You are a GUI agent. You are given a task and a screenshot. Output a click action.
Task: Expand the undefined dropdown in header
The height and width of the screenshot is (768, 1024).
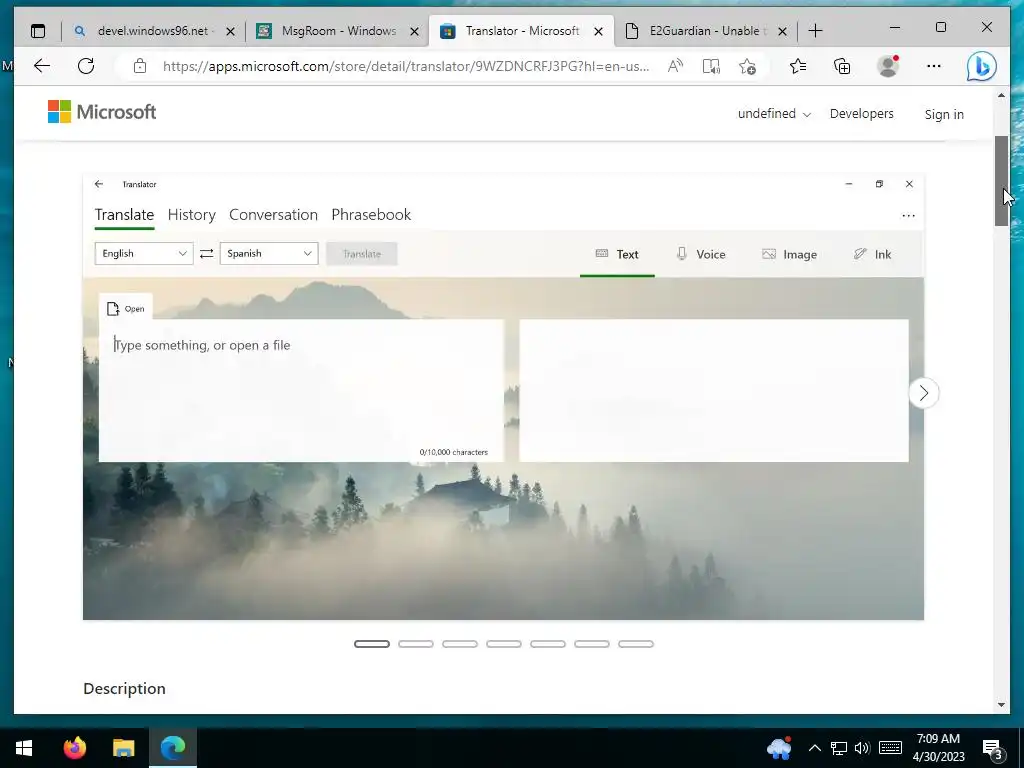tap(775, 114)
